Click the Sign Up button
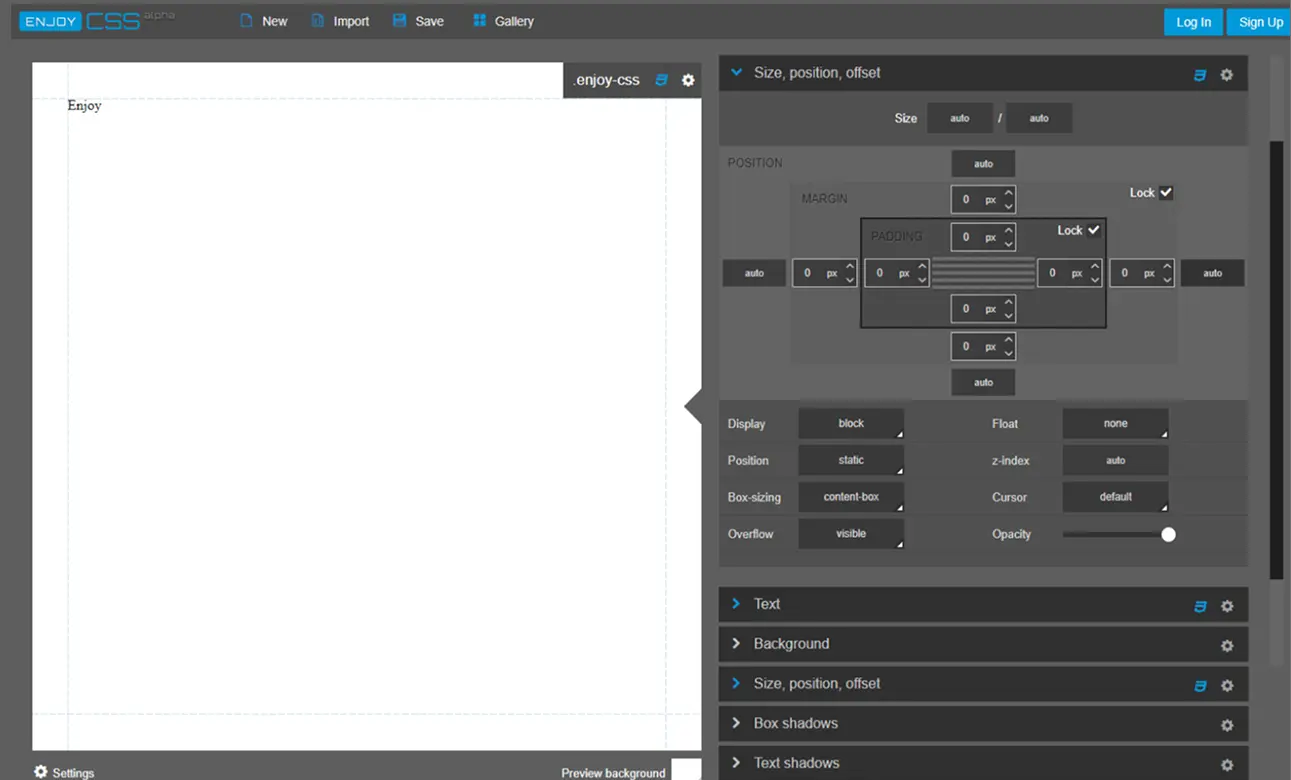 (1260, 22)
